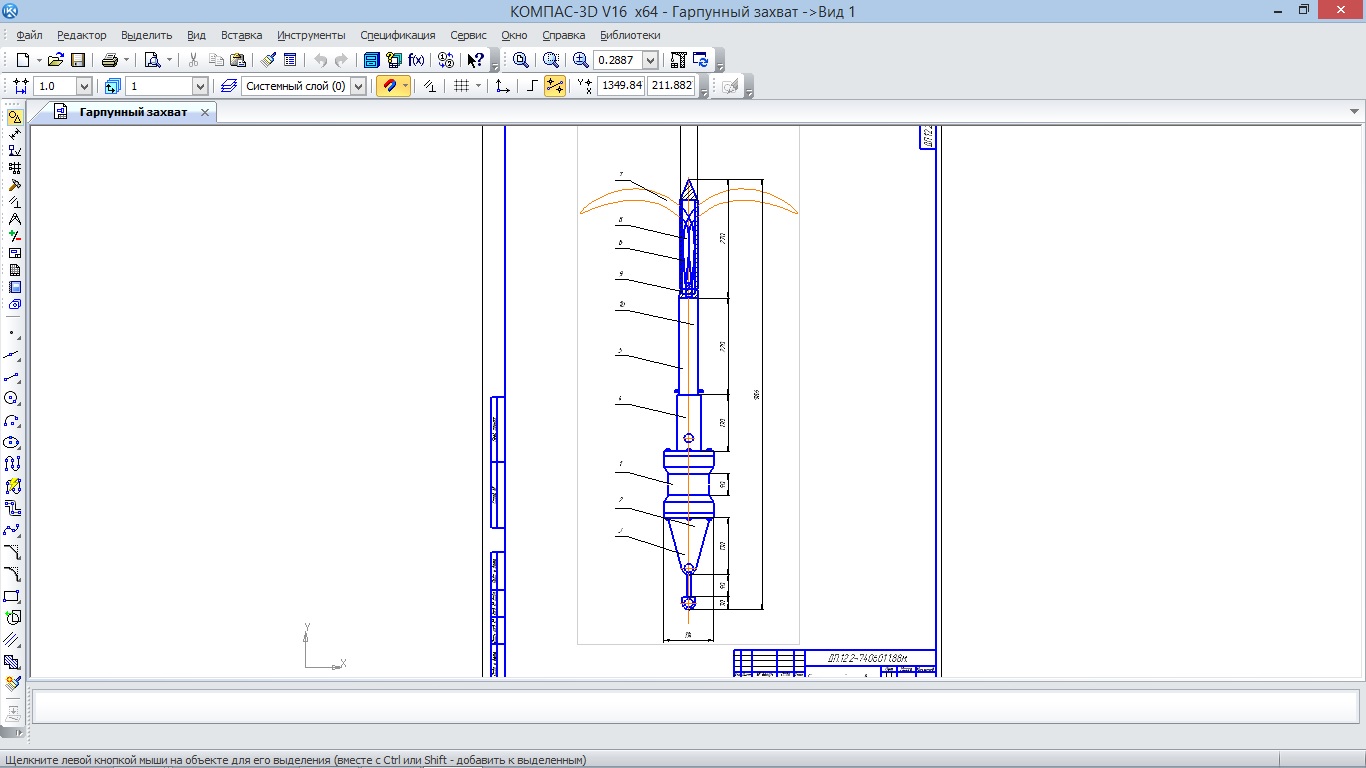
Task: Toggle the snaps magnet button
Action: coord(389,86)
